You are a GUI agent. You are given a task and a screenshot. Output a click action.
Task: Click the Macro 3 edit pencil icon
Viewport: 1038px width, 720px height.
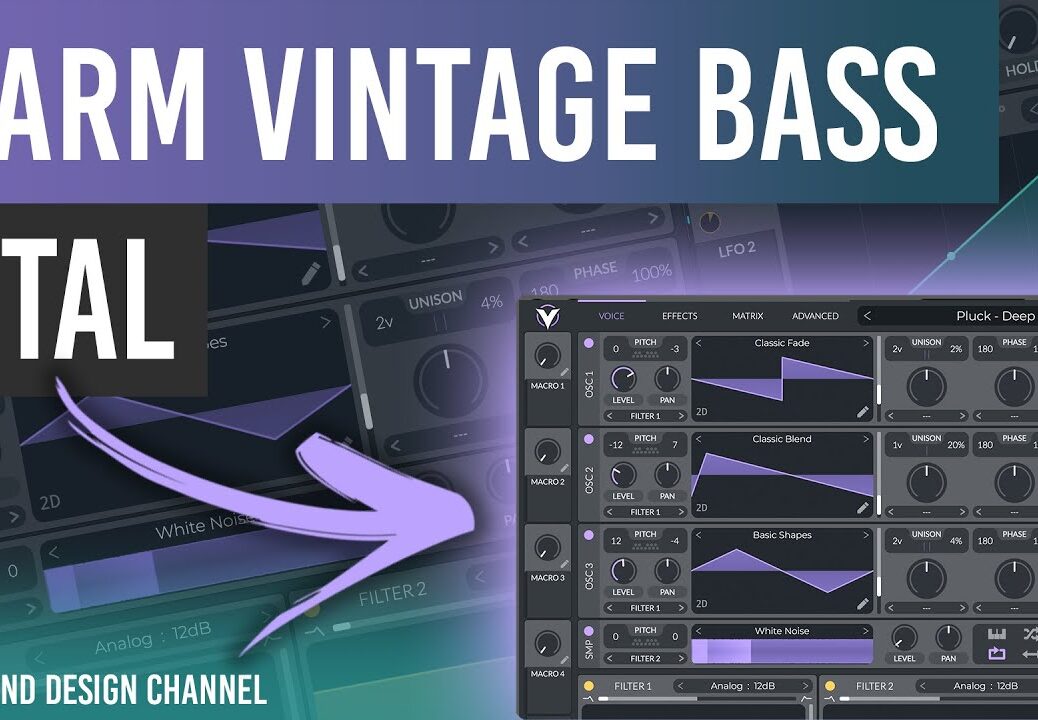click(564, 564)
